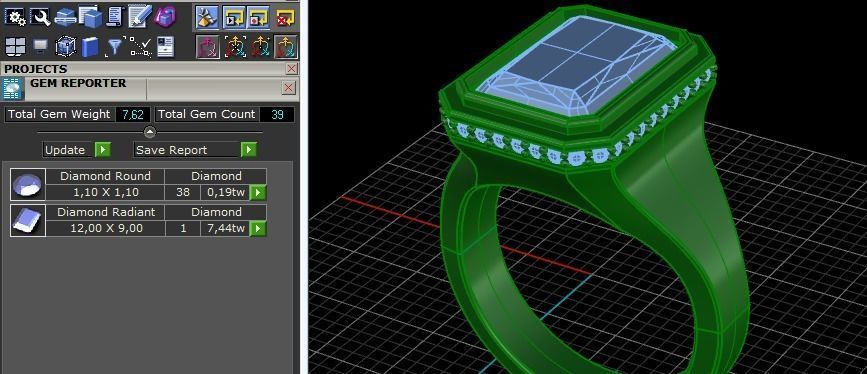Select the Diamond Radiant gem thumbnail
This screenshot has width=867, height=374.
coord(28,220)
